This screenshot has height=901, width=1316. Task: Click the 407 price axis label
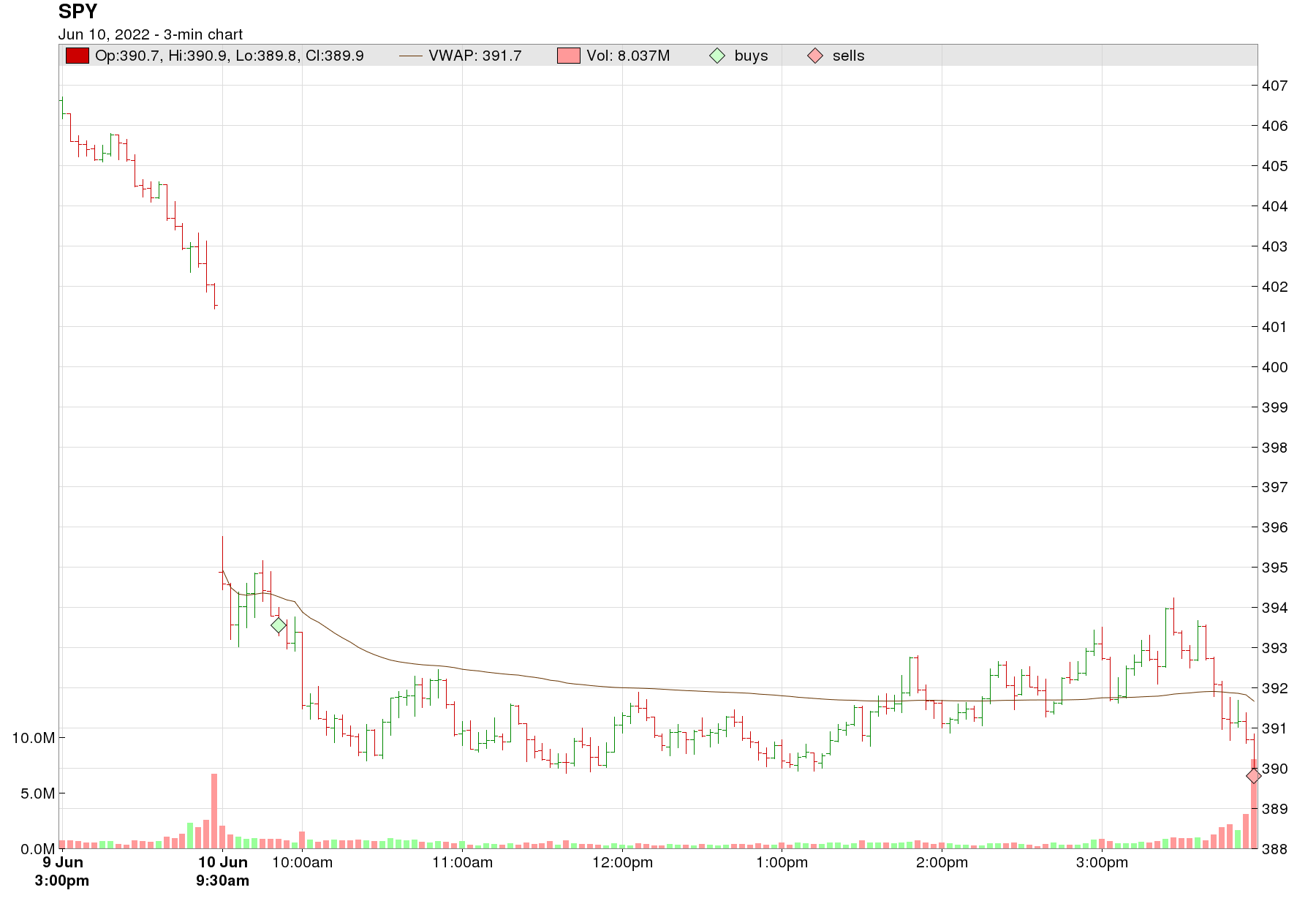click(1275, 86)
